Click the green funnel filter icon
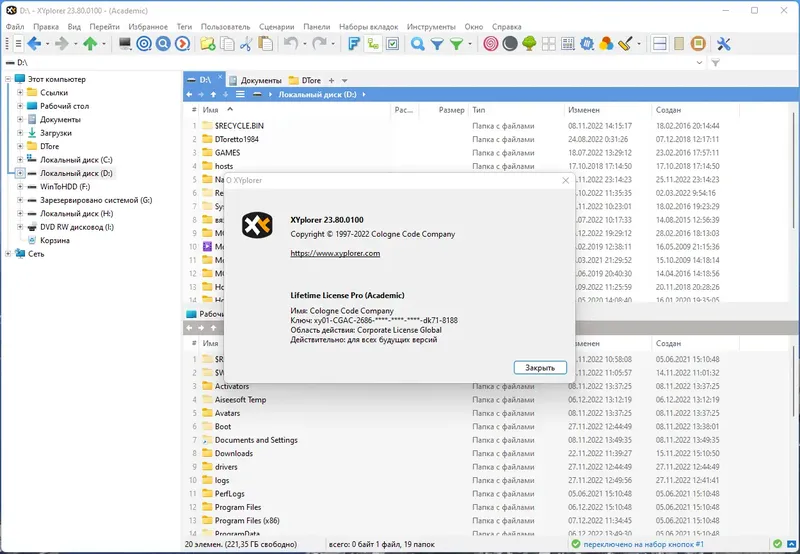 pyautogui.click(x=456, y=44)
